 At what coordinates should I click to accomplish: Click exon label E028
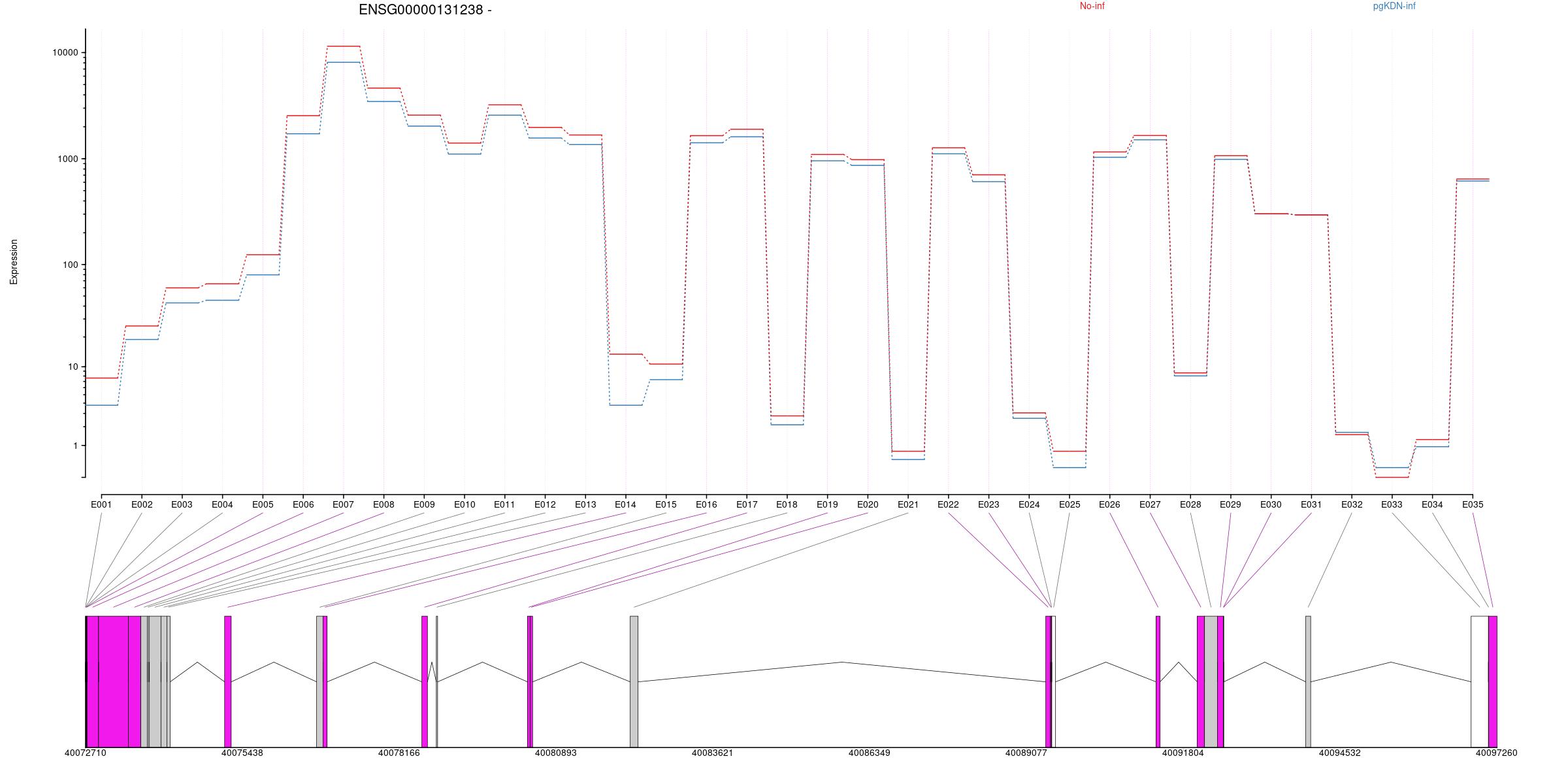1190,504
